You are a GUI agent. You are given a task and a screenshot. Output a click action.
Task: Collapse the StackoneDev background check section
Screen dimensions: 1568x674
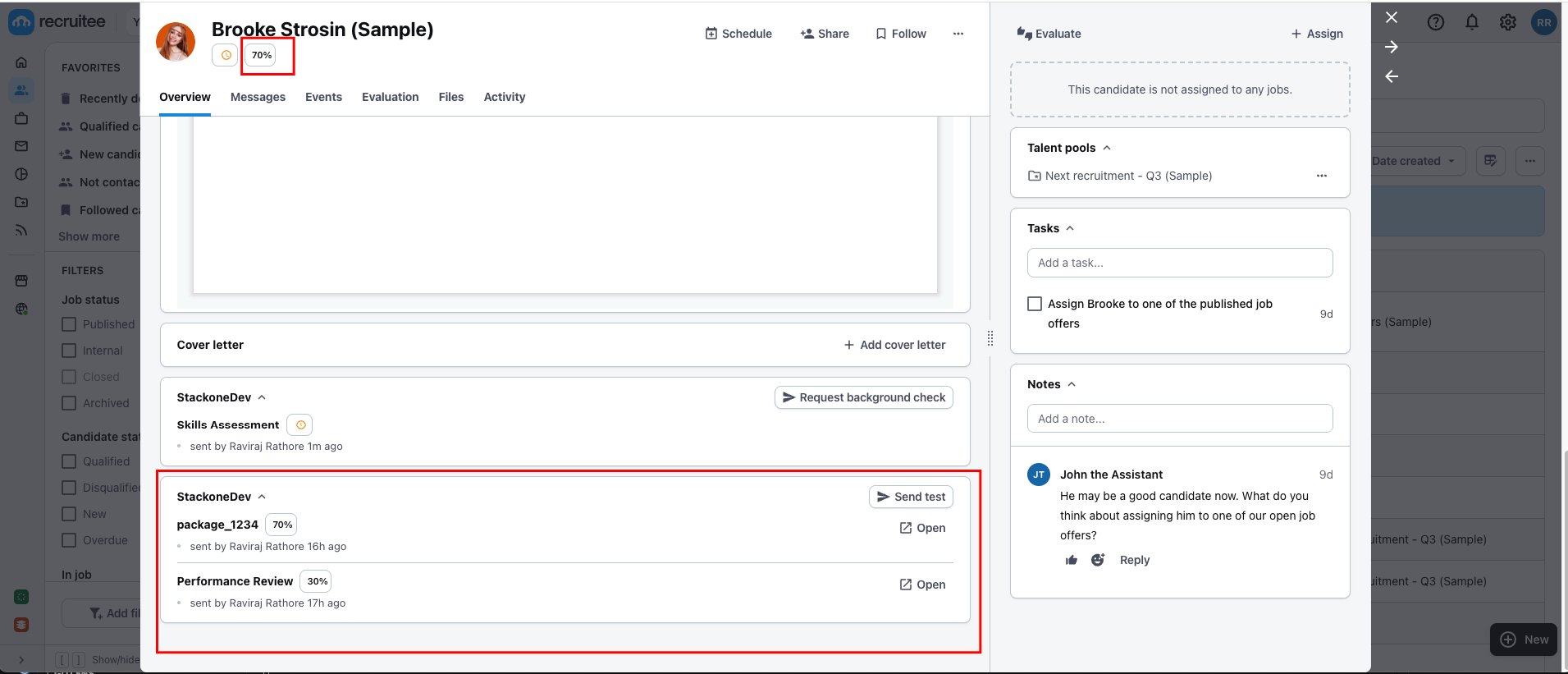262,397
